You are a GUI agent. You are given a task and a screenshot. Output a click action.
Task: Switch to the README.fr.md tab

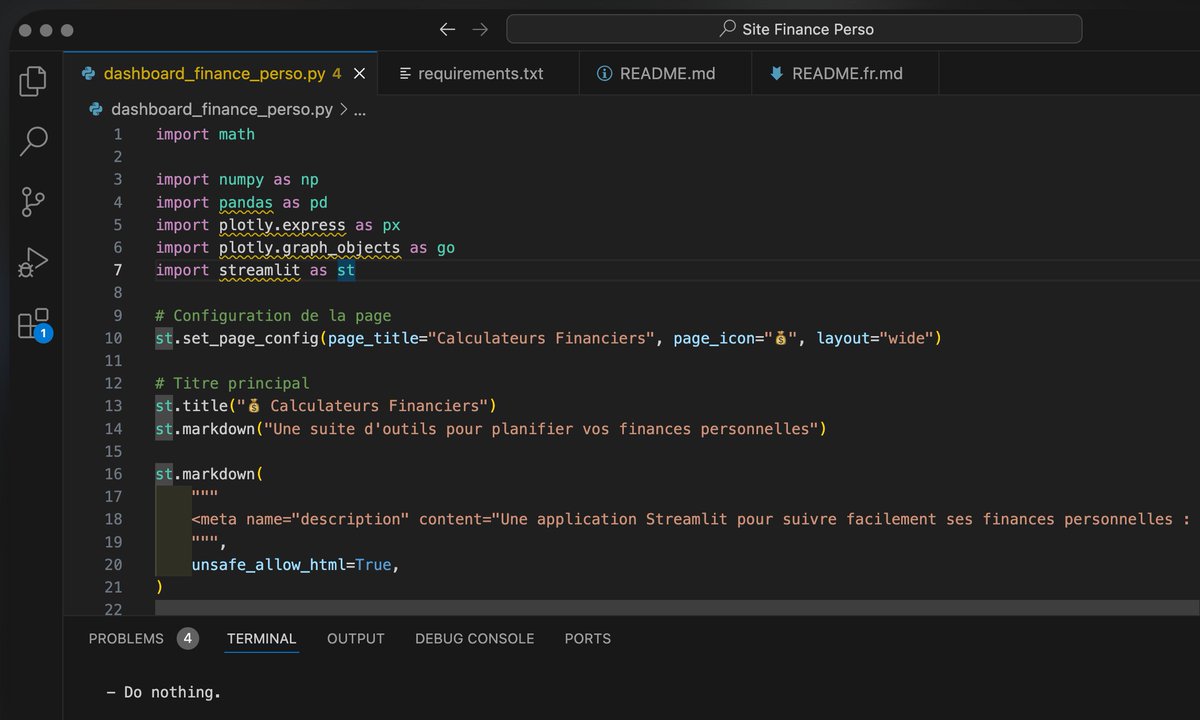[845, 73]
